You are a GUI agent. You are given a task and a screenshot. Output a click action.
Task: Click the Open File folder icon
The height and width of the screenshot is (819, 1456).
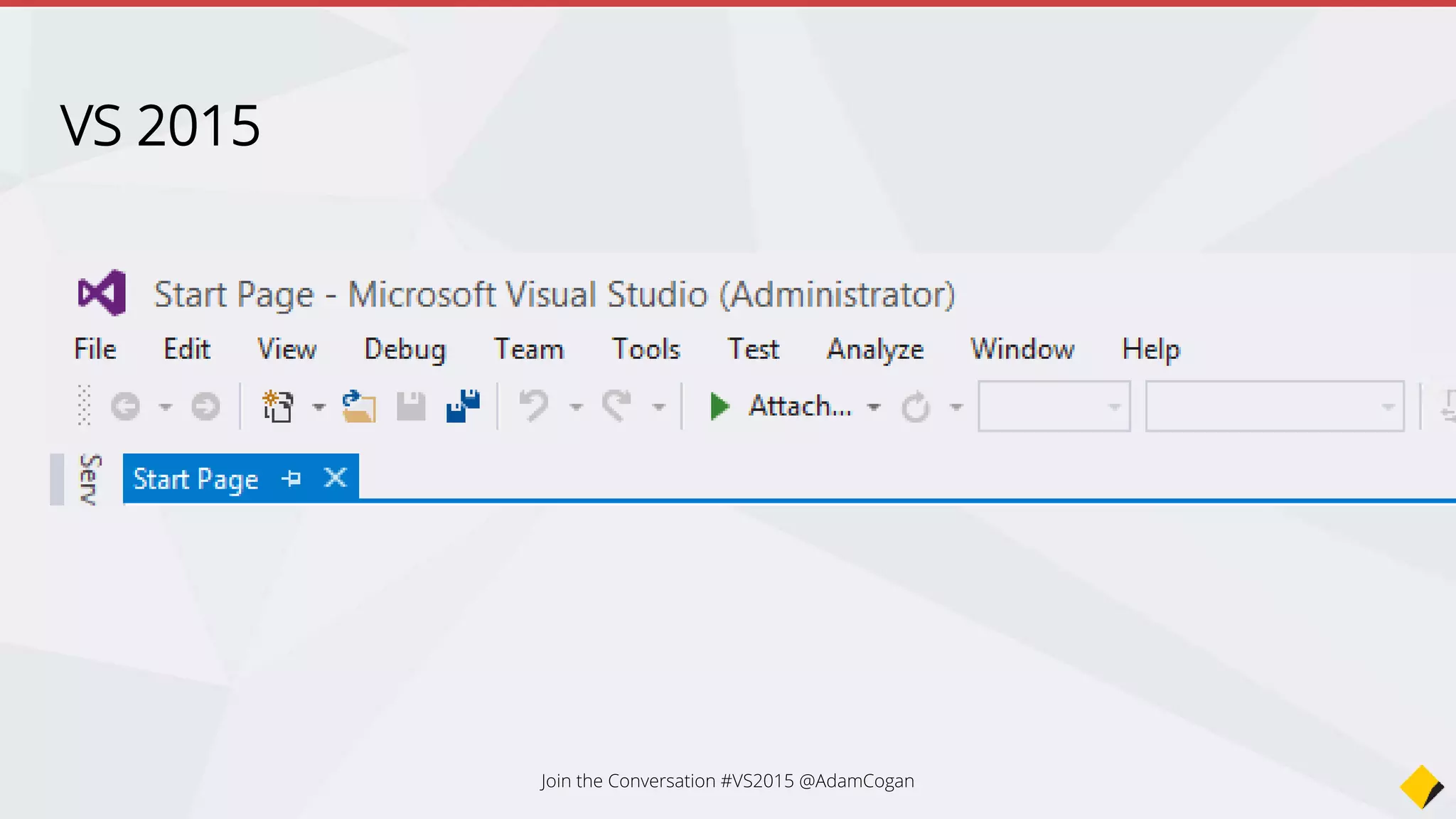[359, 406]
